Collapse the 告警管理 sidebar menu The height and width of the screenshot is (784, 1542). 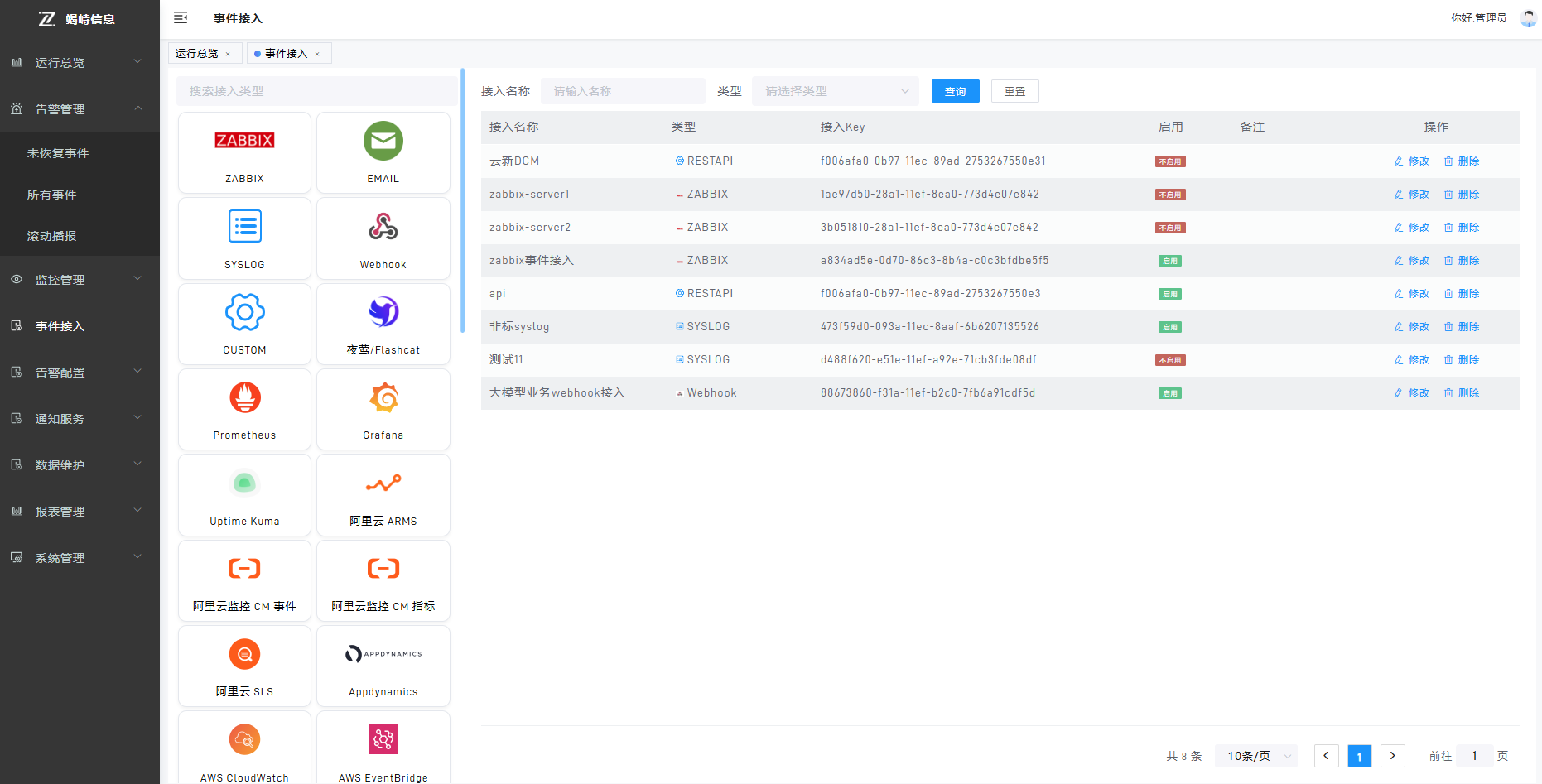coord(80,109)
